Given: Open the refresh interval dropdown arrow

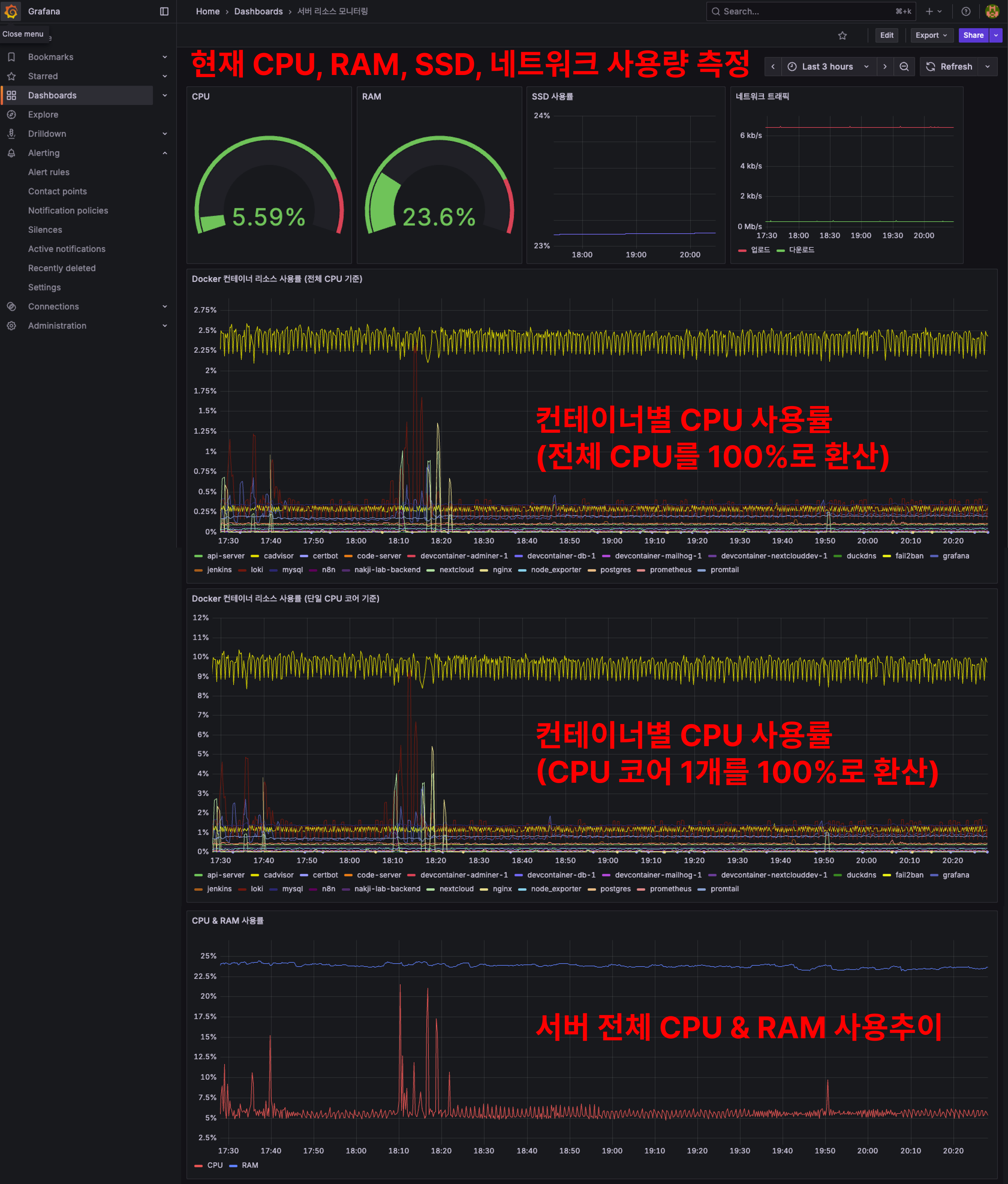Looking at the screenshot, I should click(987, 67).
